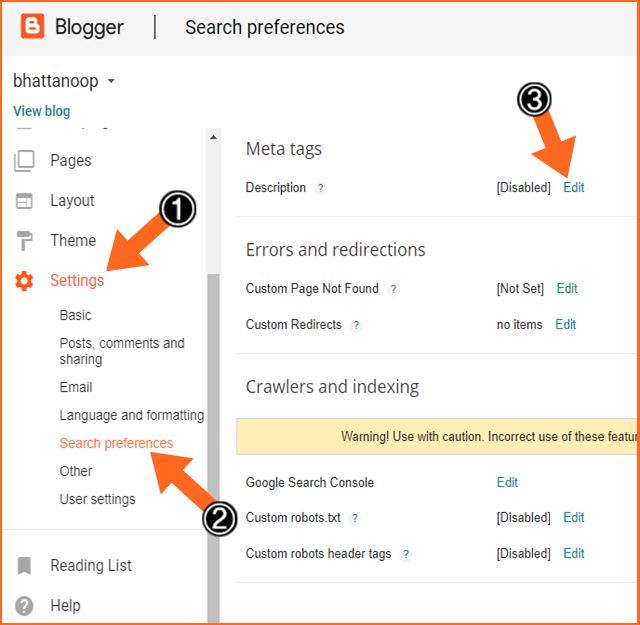The image size is (640, 625).
Task: Click the Pages sidebar icon
Action: [x=25, y=160]
